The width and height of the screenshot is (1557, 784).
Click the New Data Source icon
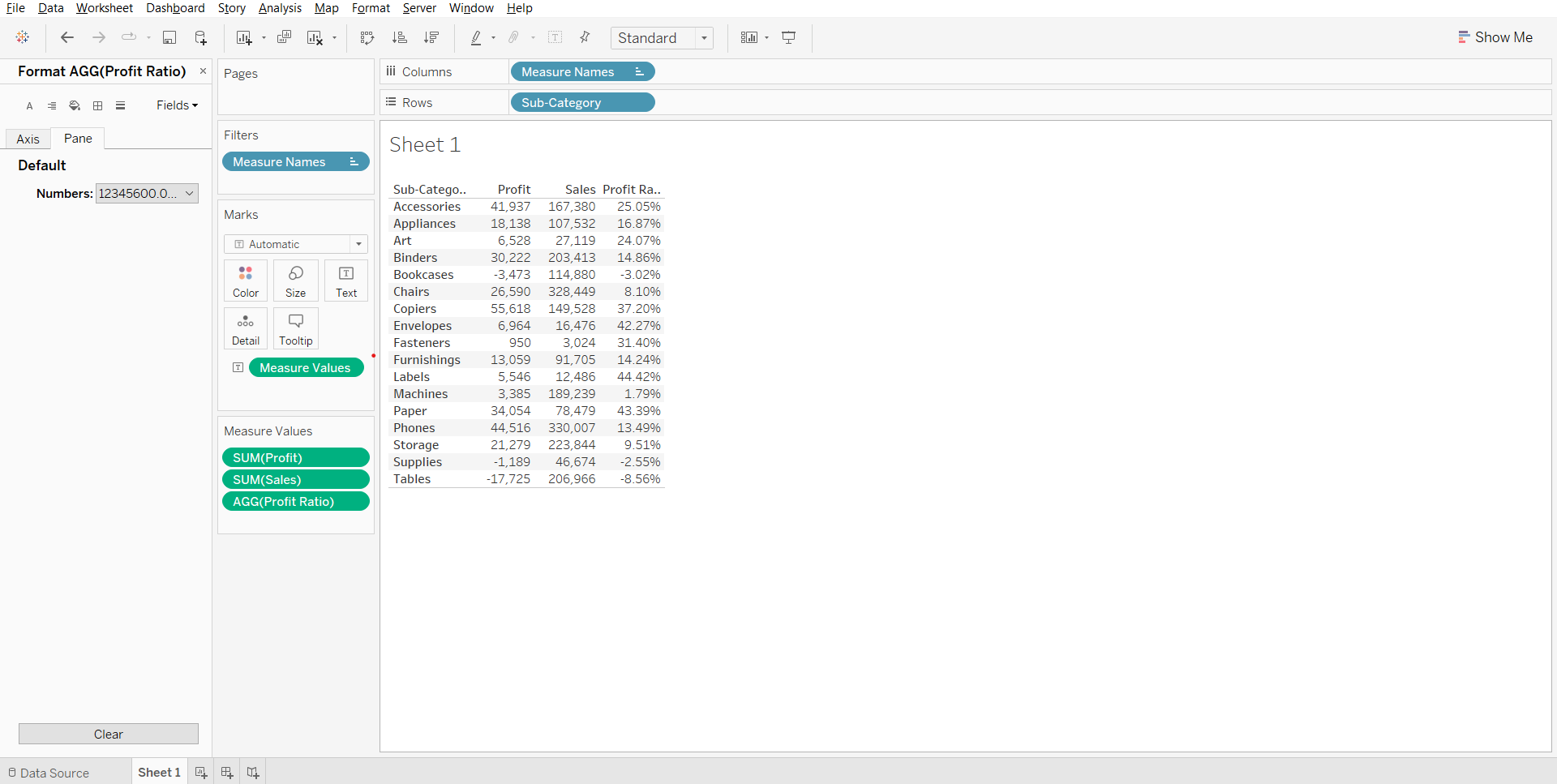(x=200, y=38)
